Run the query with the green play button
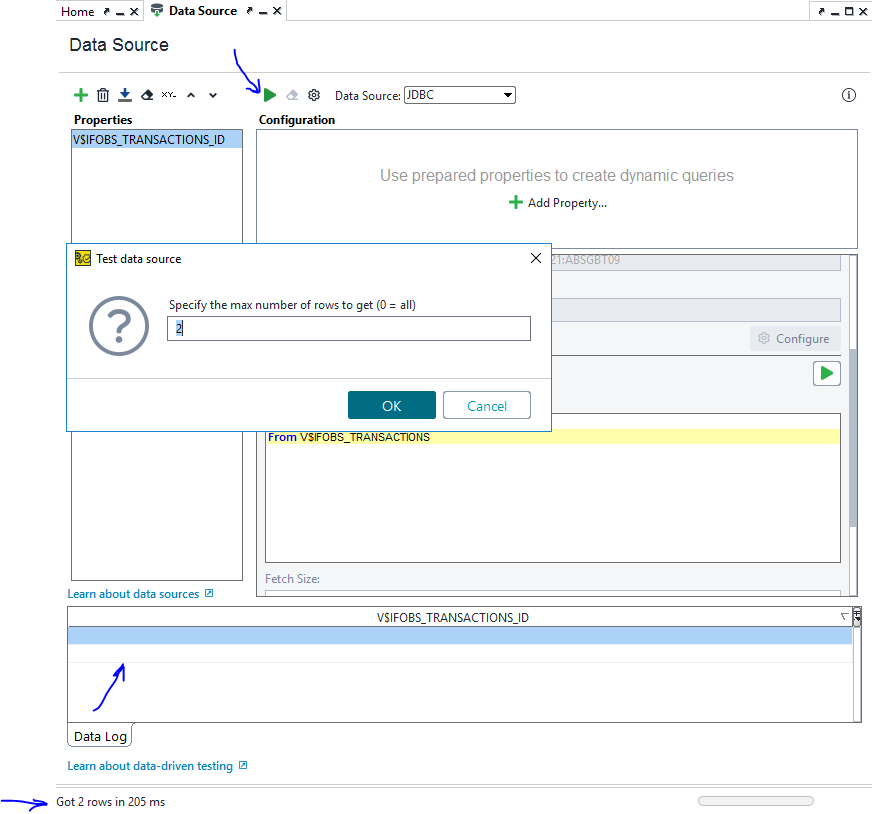Image resolution: width=872 pixels, height=814 pixels. (826, 374)
